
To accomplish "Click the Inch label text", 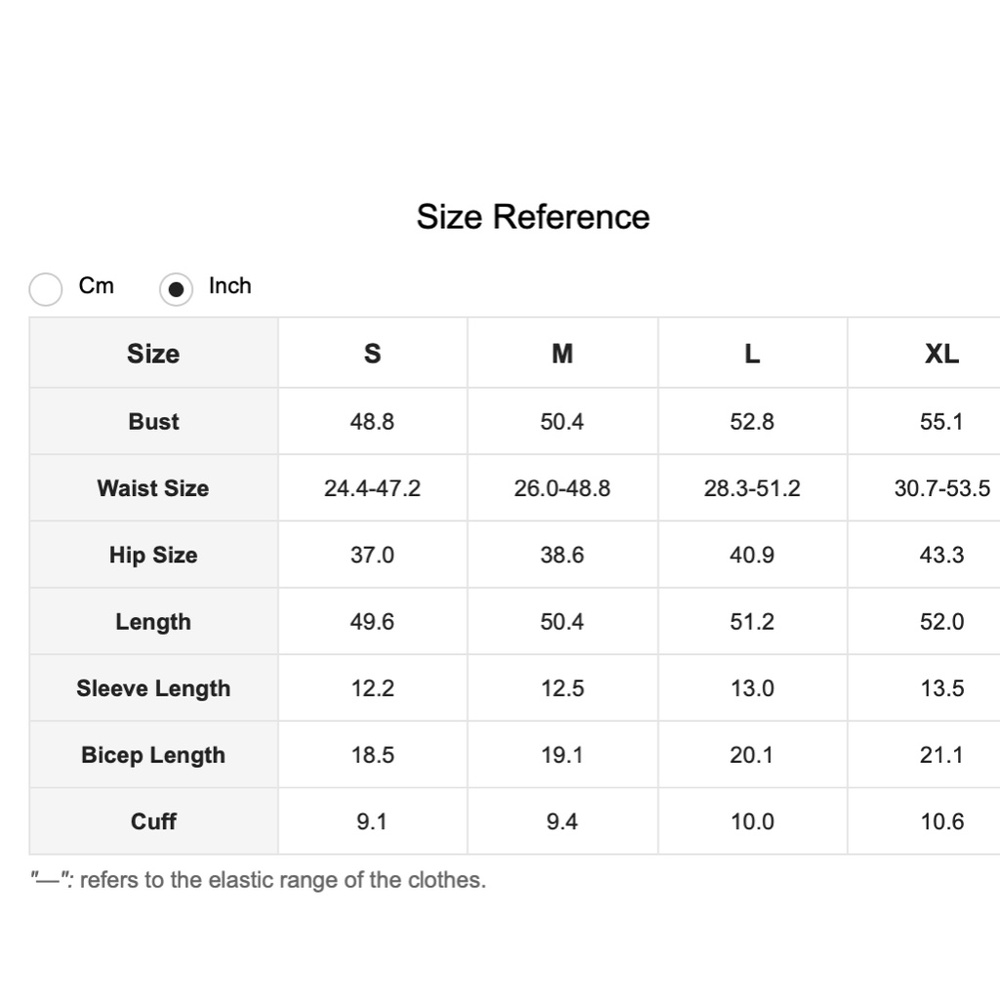I will tap(230, 286).
